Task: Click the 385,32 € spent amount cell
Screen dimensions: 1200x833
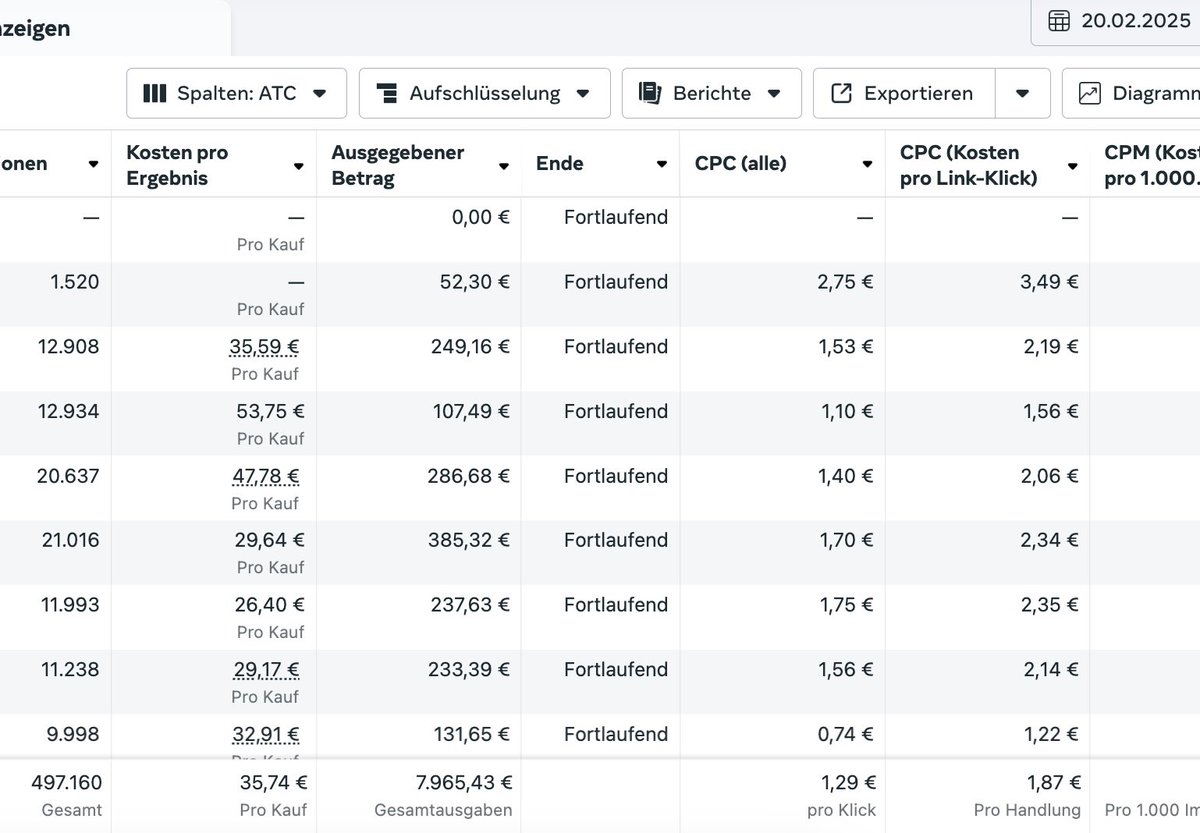Action: (x=469, y=540)
